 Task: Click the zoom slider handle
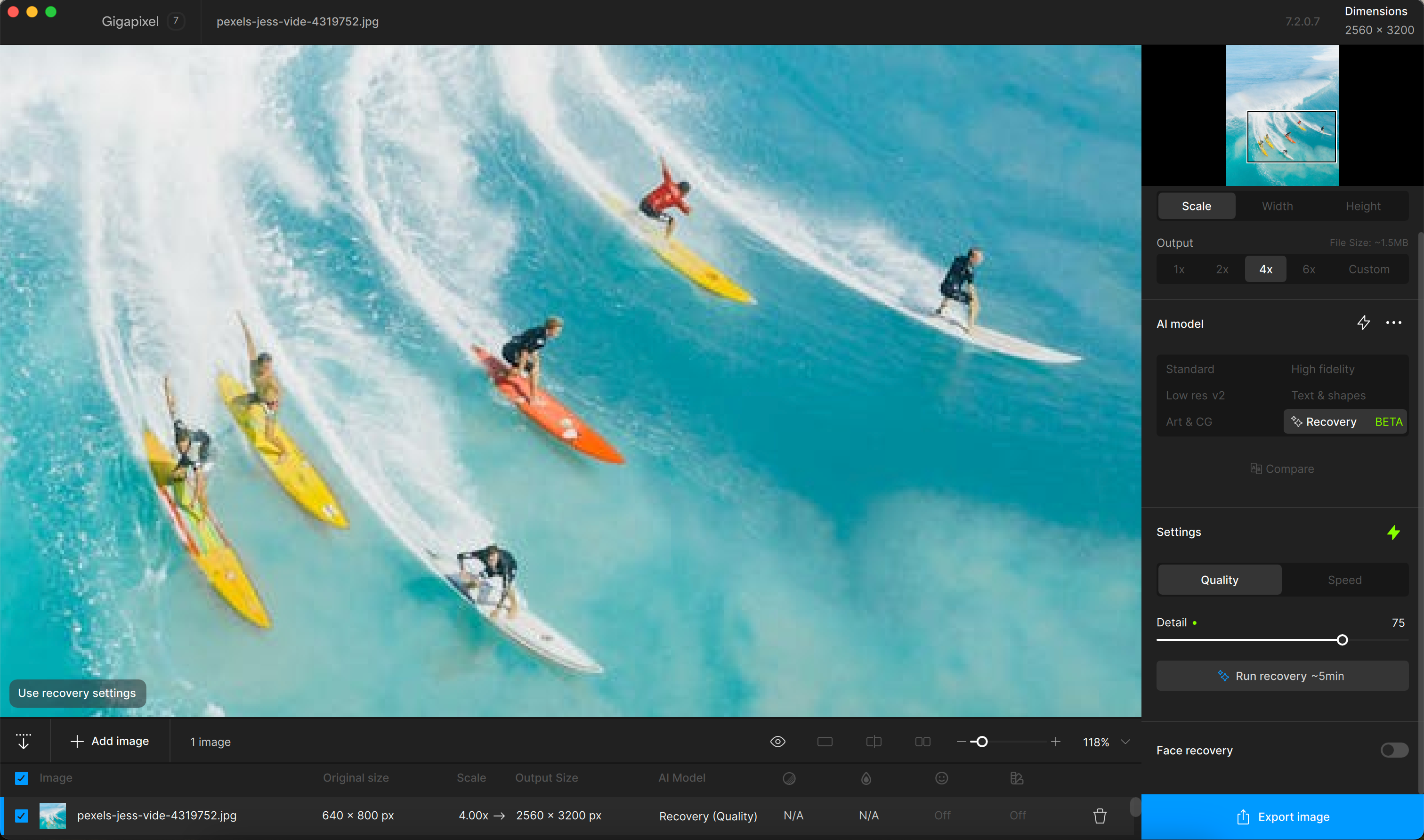[982, 742]
